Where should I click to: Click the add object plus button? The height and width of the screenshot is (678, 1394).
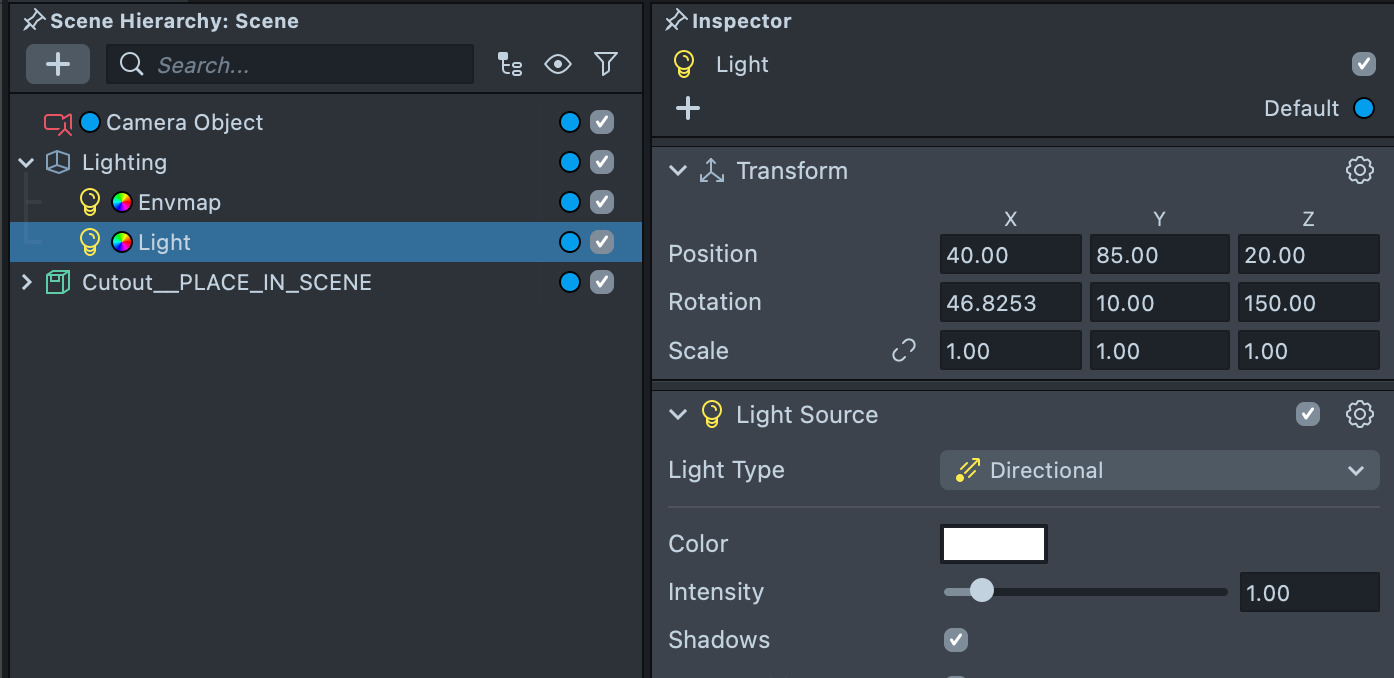pyautogui.click(x=58, y=65)
